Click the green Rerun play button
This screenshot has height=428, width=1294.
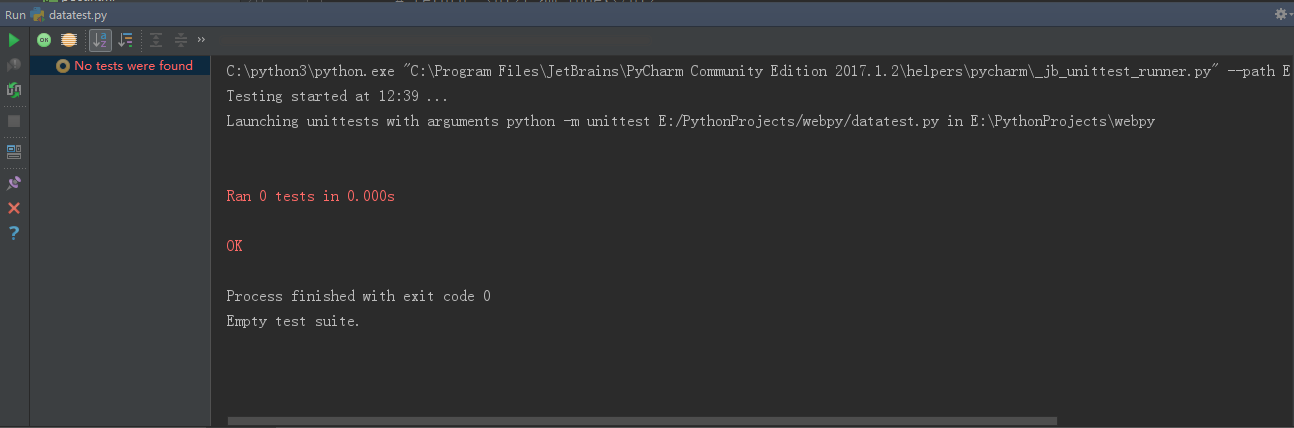[x=14, y=40]
